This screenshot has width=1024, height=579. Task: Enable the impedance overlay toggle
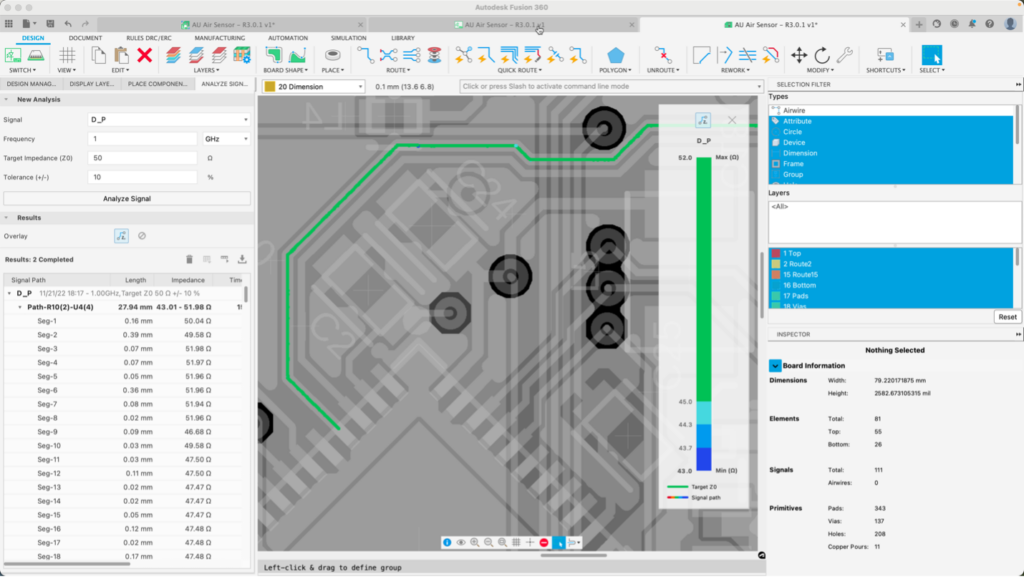coord(121,236)
